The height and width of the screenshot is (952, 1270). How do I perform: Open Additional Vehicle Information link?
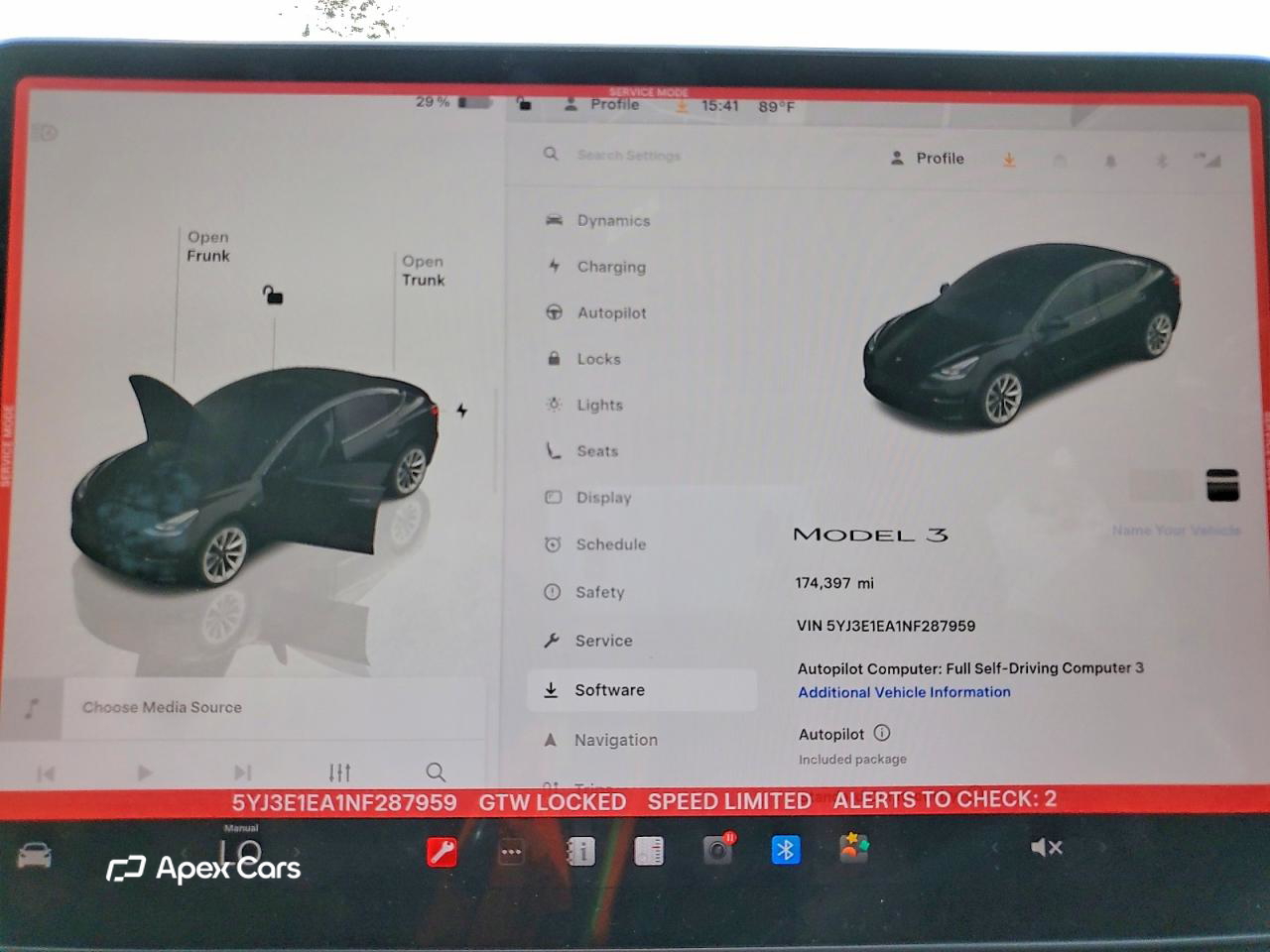[x=904, y=692]
